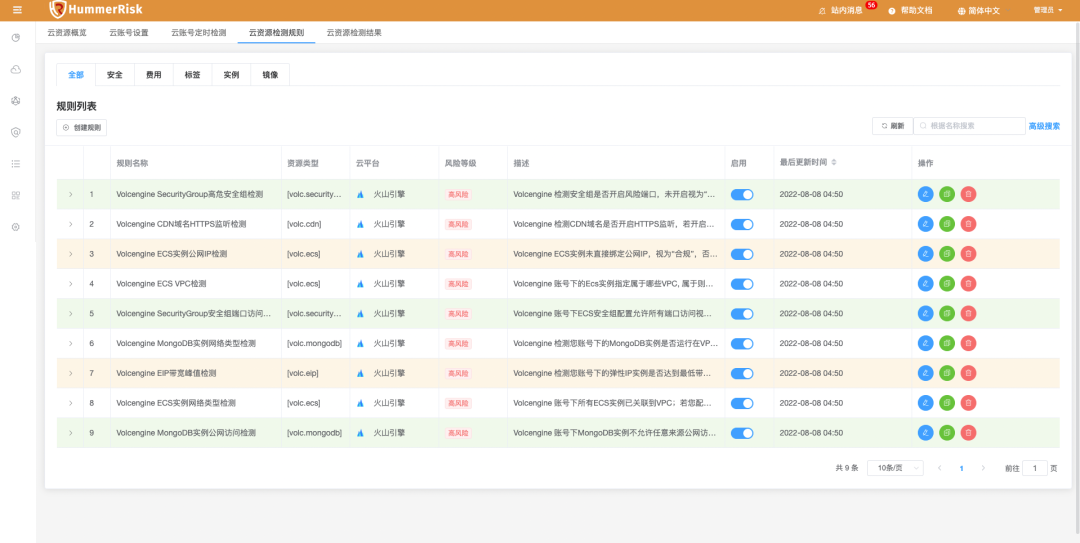Click the 创建规则 button

coord(81,127)
